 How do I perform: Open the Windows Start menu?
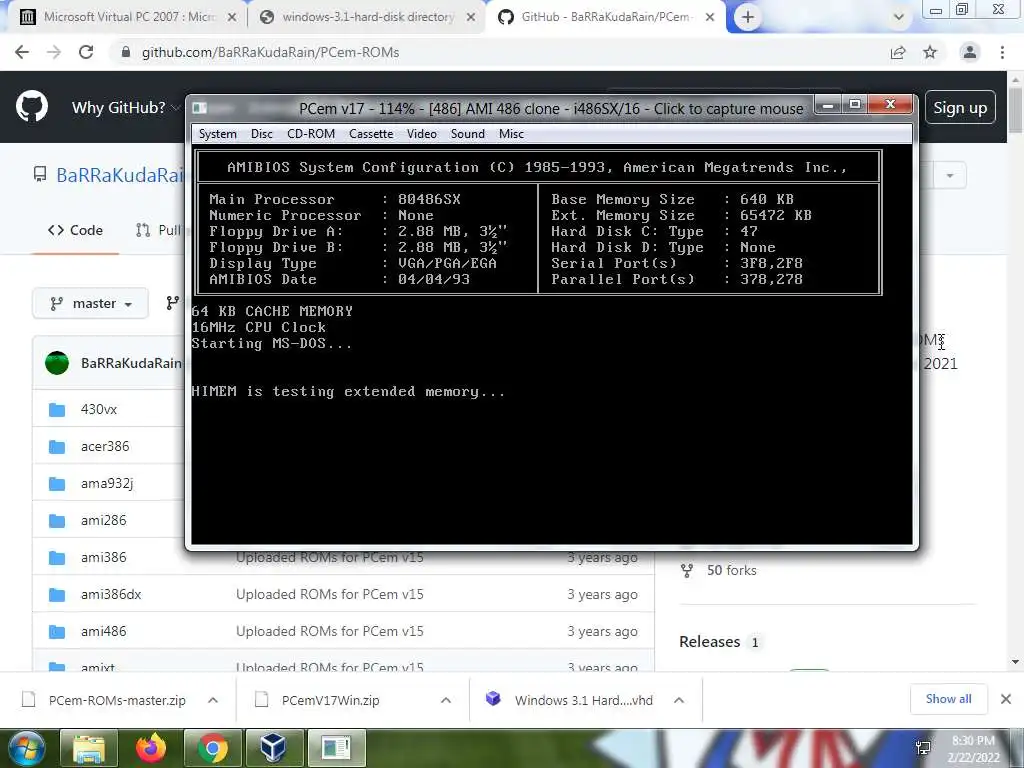coord(25,748)
